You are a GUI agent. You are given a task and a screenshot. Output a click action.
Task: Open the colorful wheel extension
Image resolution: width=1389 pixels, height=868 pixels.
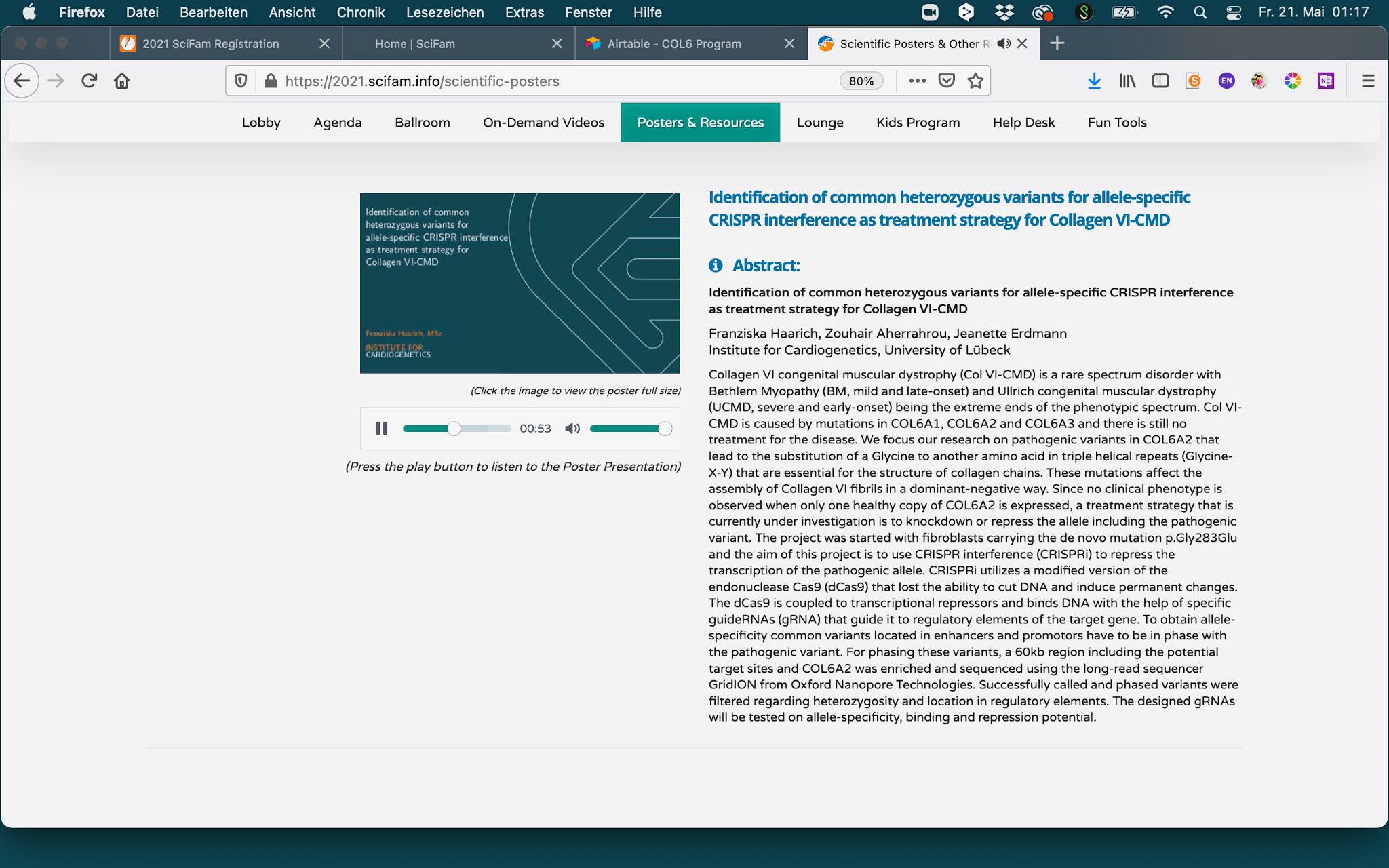[x=1293, y=81]
